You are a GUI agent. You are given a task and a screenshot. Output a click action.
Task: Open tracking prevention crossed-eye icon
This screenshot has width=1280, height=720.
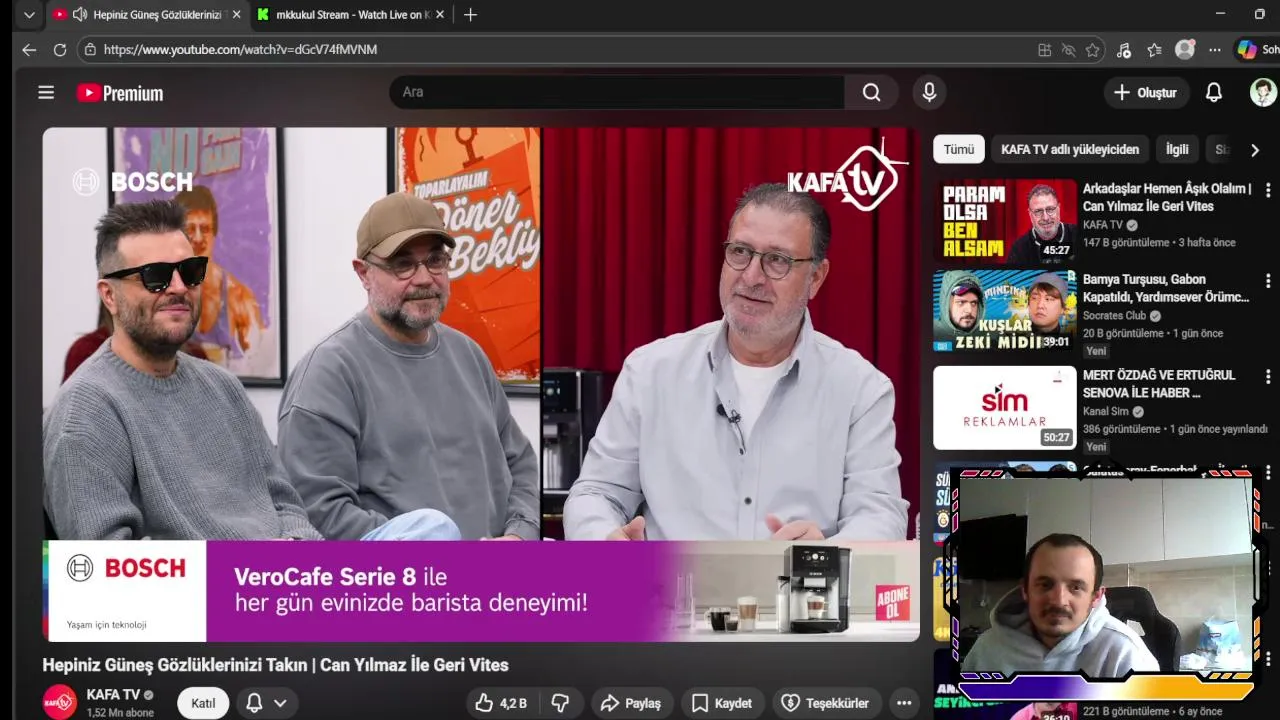(1068, 50)
